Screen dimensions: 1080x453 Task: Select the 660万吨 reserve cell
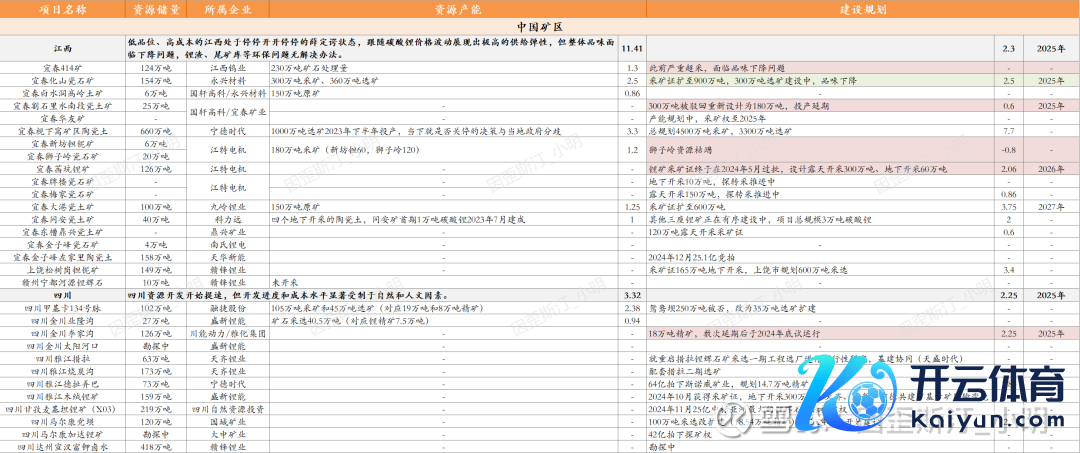point(156,130)
